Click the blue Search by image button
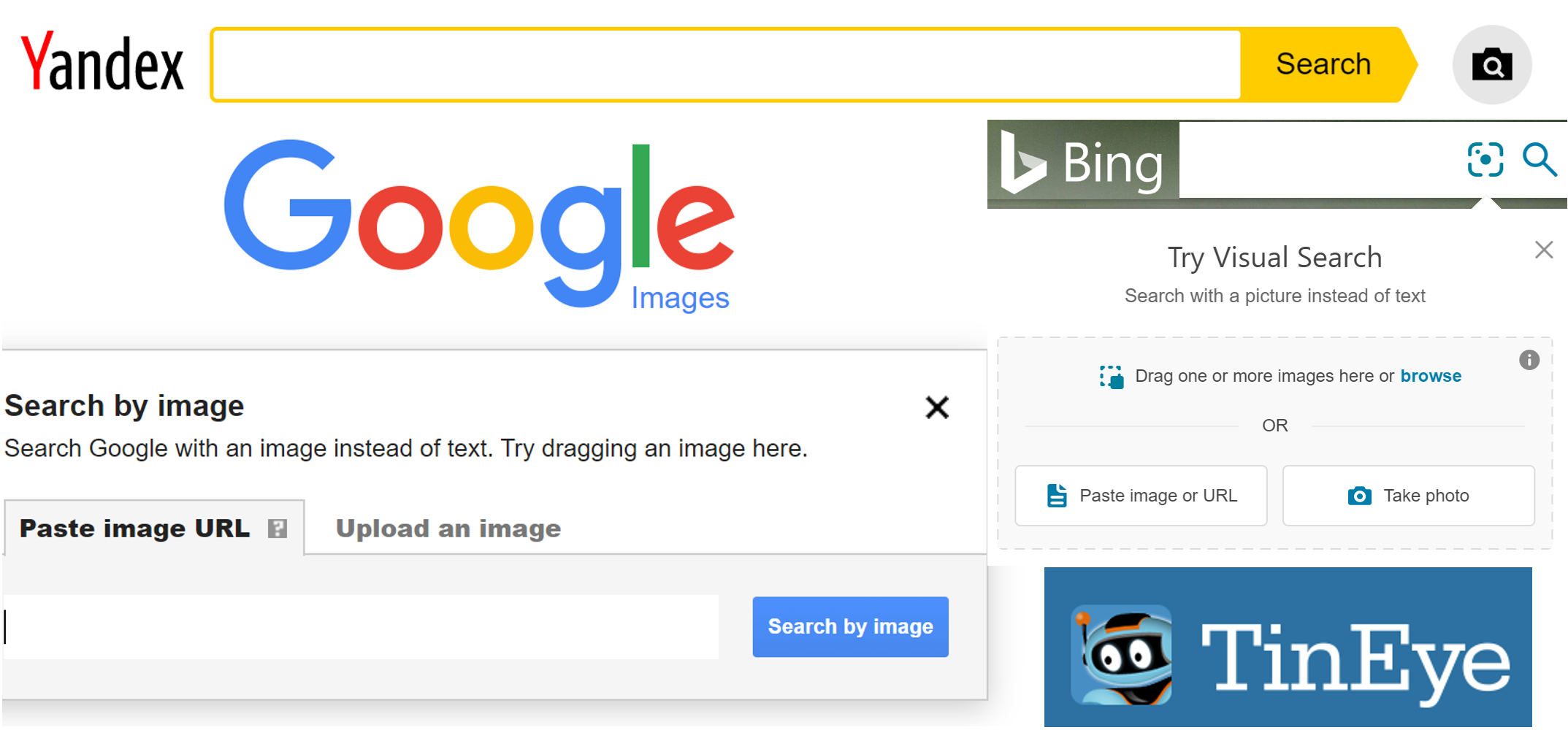This screenshot has width=1568, height=730. tap(851, 627)
